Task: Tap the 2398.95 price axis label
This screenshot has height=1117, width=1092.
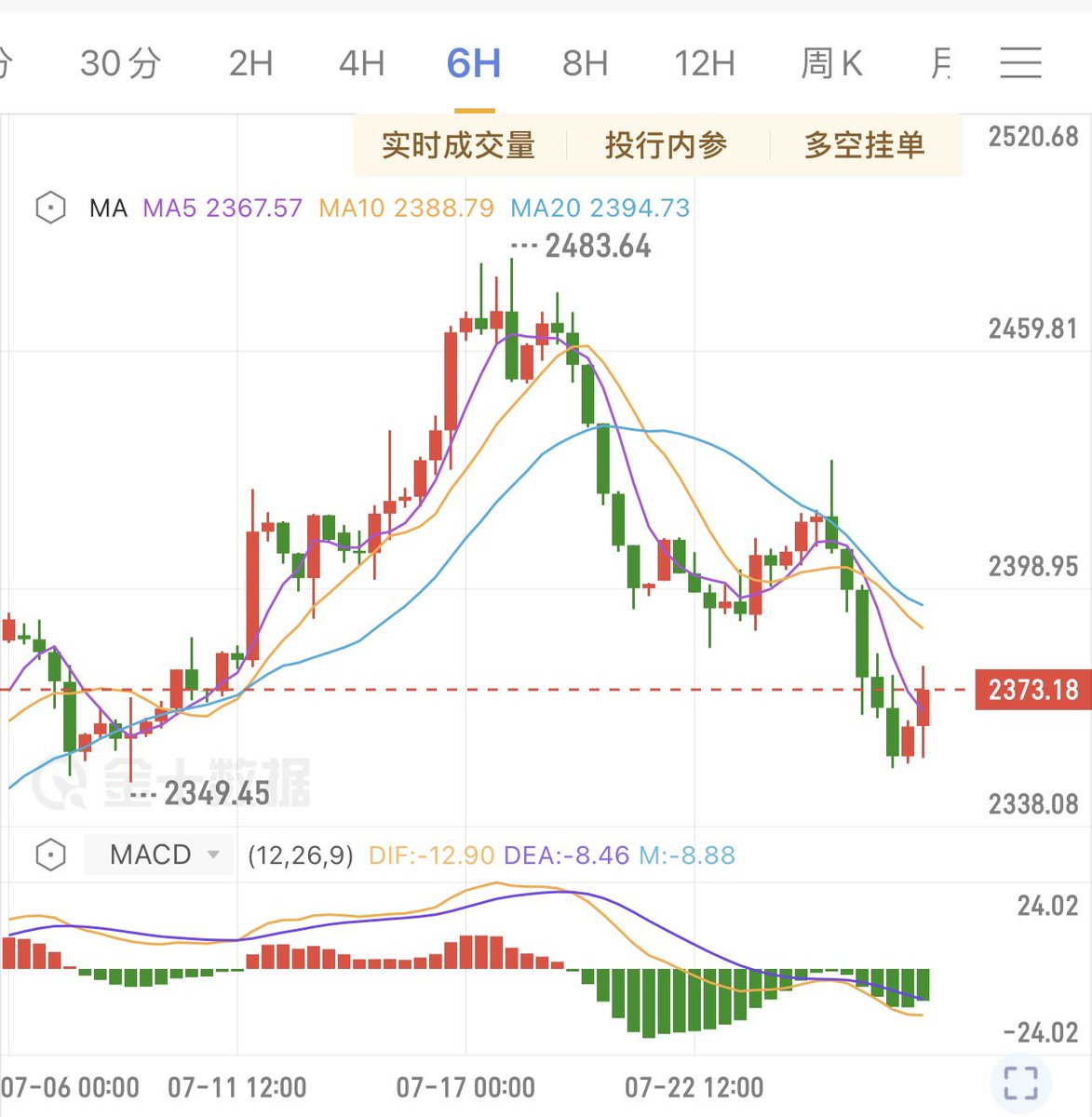Action: point(1033,566)
